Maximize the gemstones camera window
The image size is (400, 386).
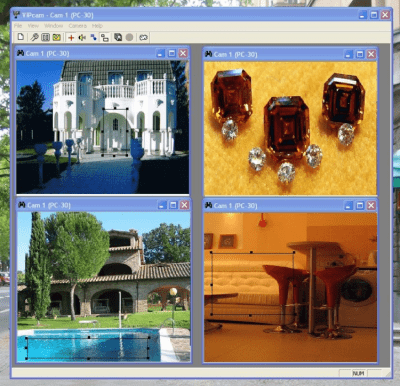tap(360, 54)
